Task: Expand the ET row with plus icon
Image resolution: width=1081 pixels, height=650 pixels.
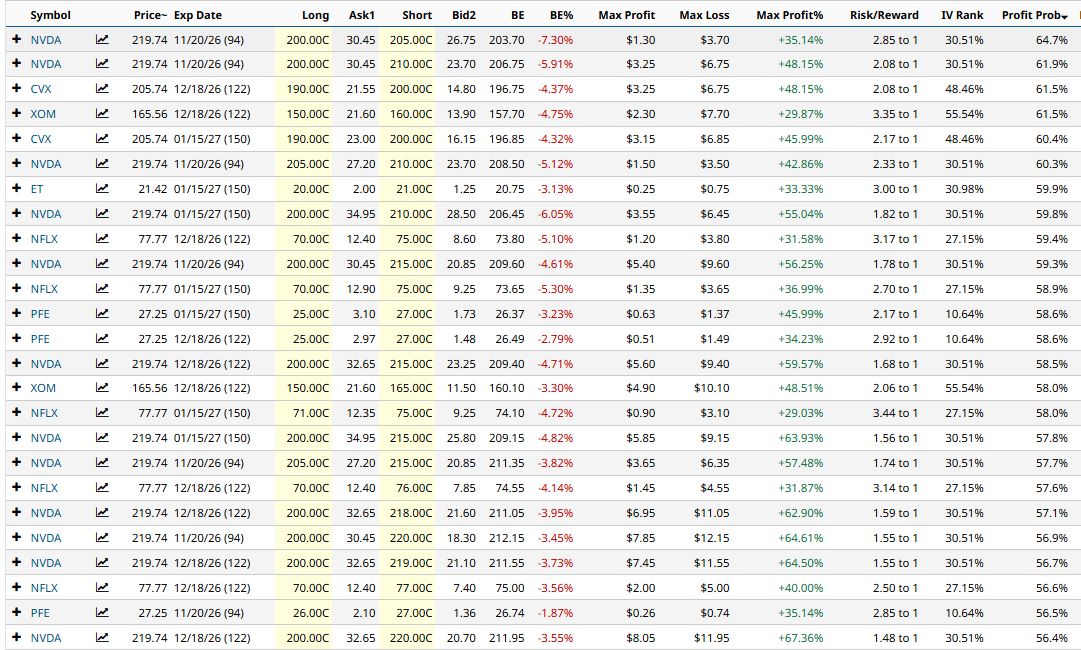Action: (17, 188)
